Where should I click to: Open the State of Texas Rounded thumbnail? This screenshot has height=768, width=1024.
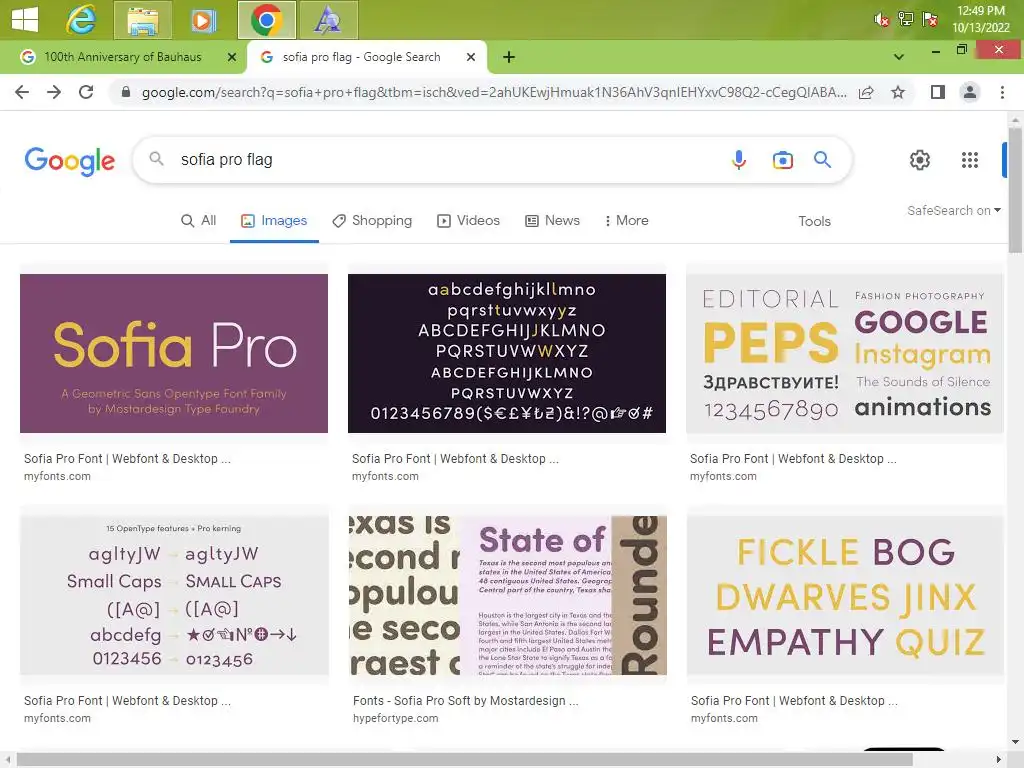click(508, 595)
